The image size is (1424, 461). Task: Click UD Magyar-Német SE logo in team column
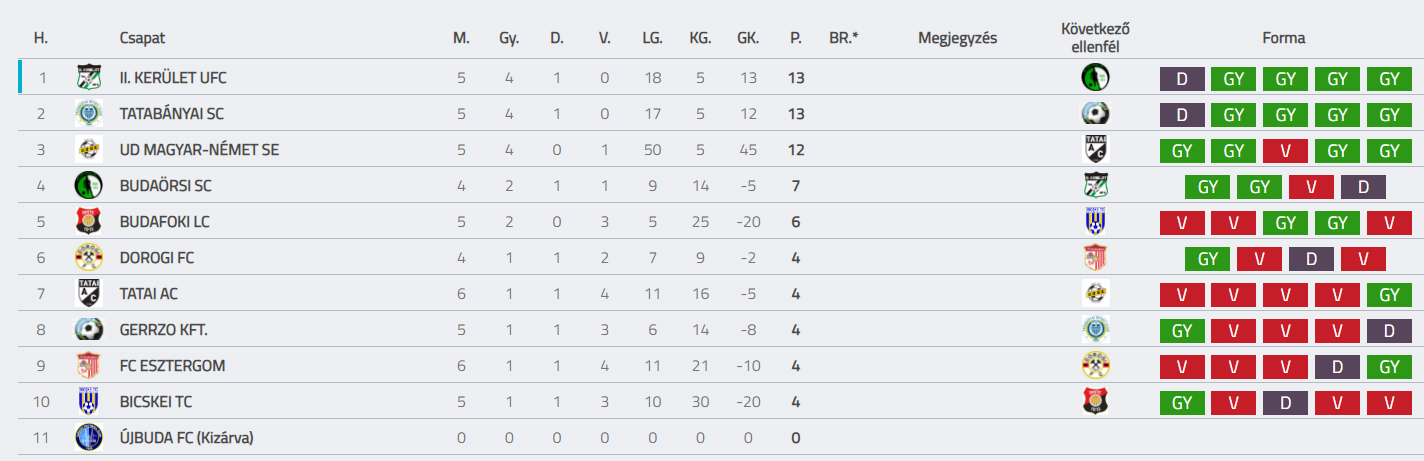[x=89, y=149]
